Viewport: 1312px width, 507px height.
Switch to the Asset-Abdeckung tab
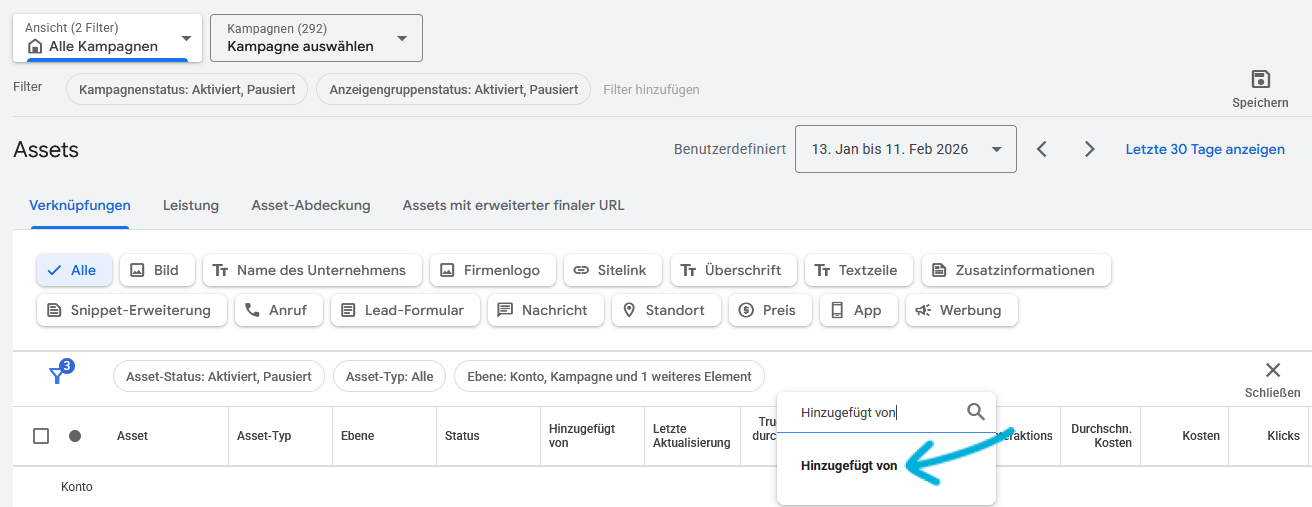tap(311, 205)
